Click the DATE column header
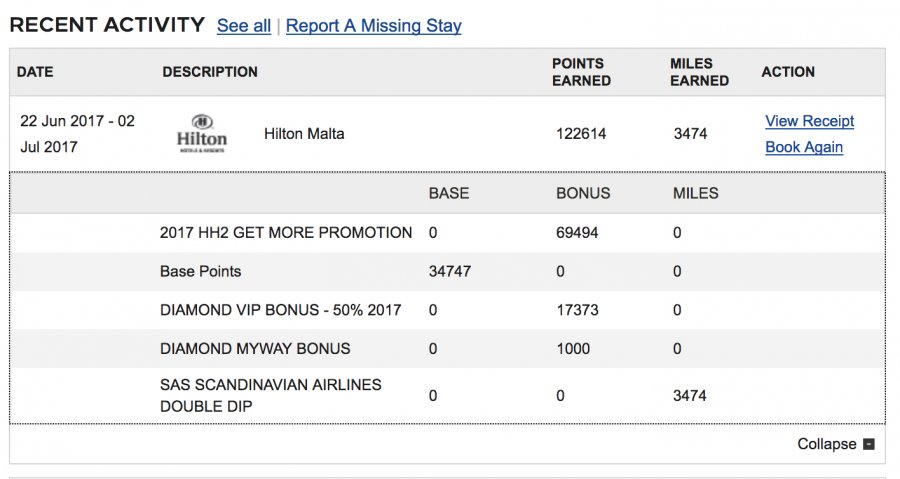 coord(35,72)
